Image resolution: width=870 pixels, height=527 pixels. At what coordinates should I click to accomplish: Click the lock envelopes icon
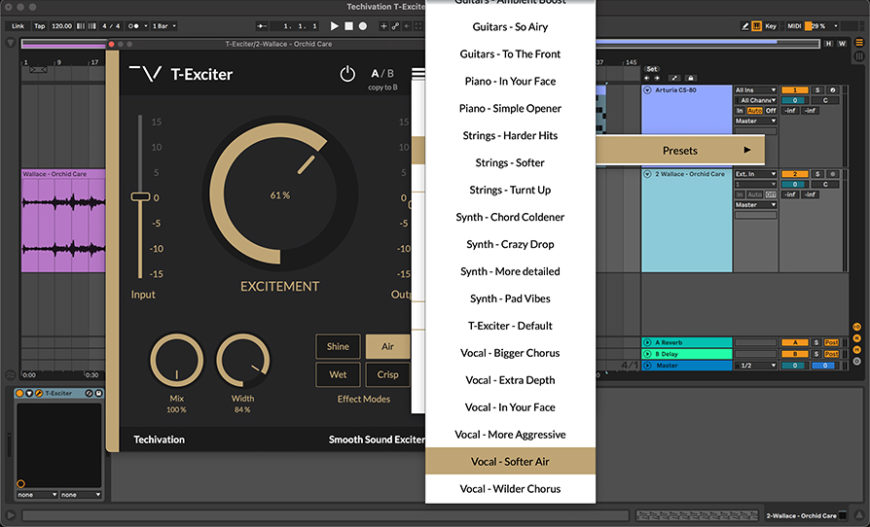(x=690, y=78)
